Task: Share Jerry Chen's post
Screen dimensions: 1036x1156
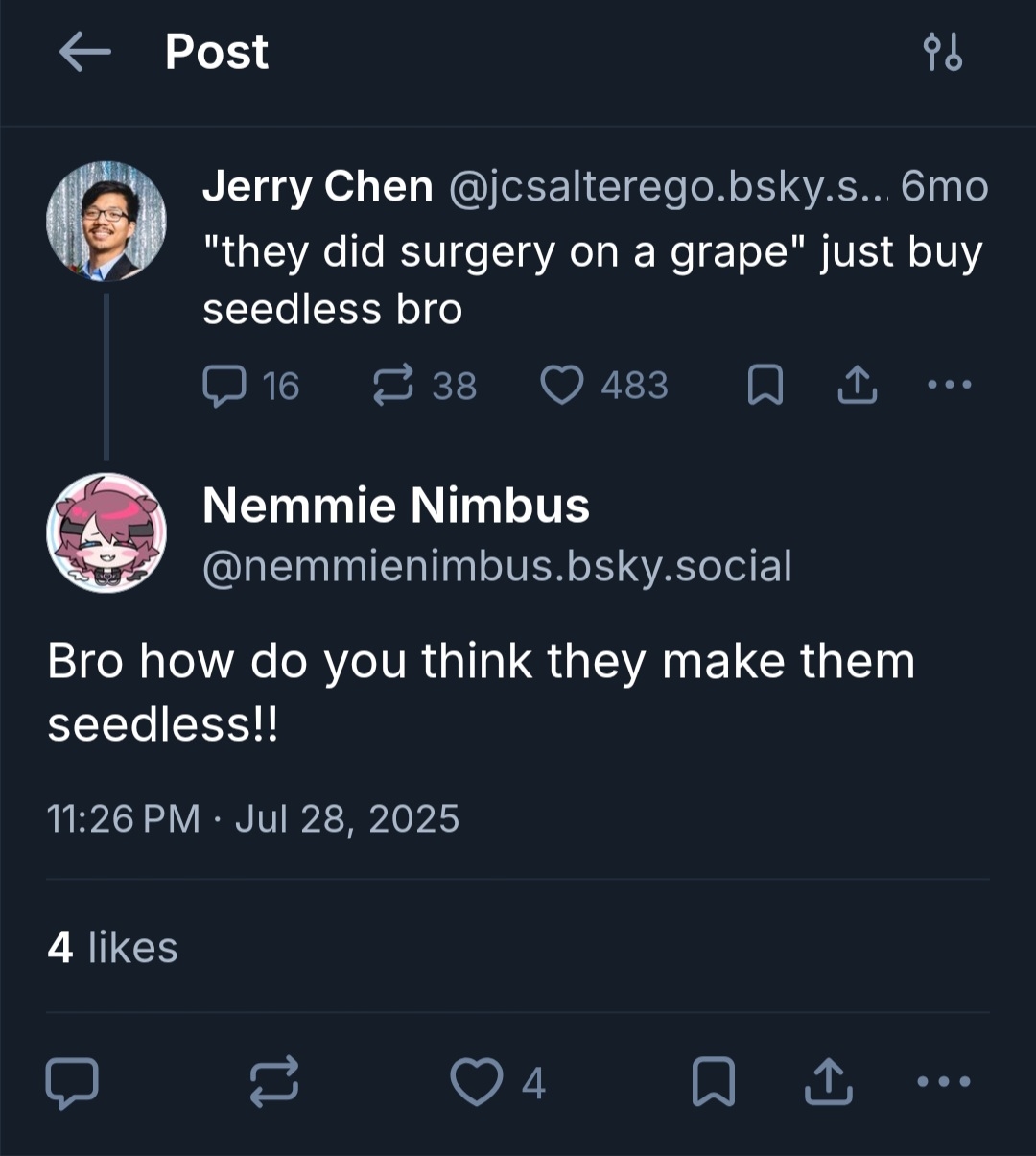Action: tap(857, 386)
